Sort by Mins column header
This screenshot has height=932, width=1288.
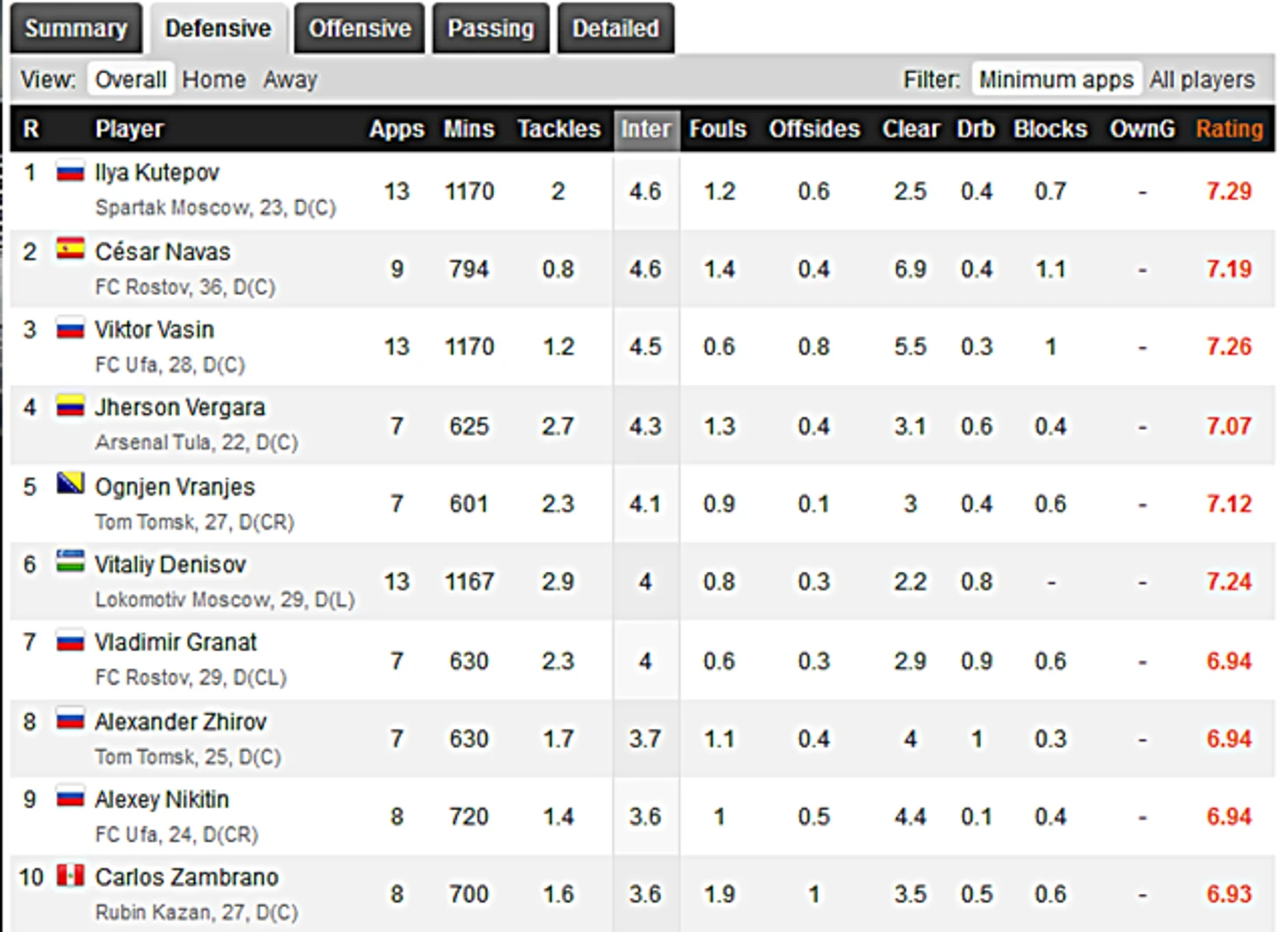click(x=468, y=129)
